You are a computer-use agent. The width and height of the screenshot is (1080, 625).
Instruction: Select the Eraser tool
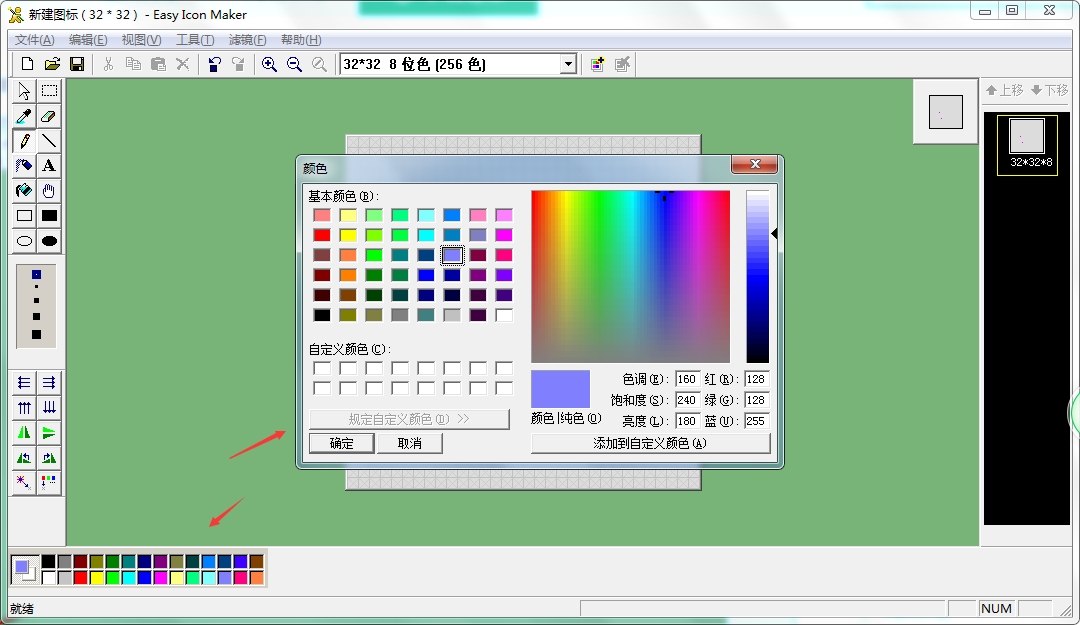[49, 117]
